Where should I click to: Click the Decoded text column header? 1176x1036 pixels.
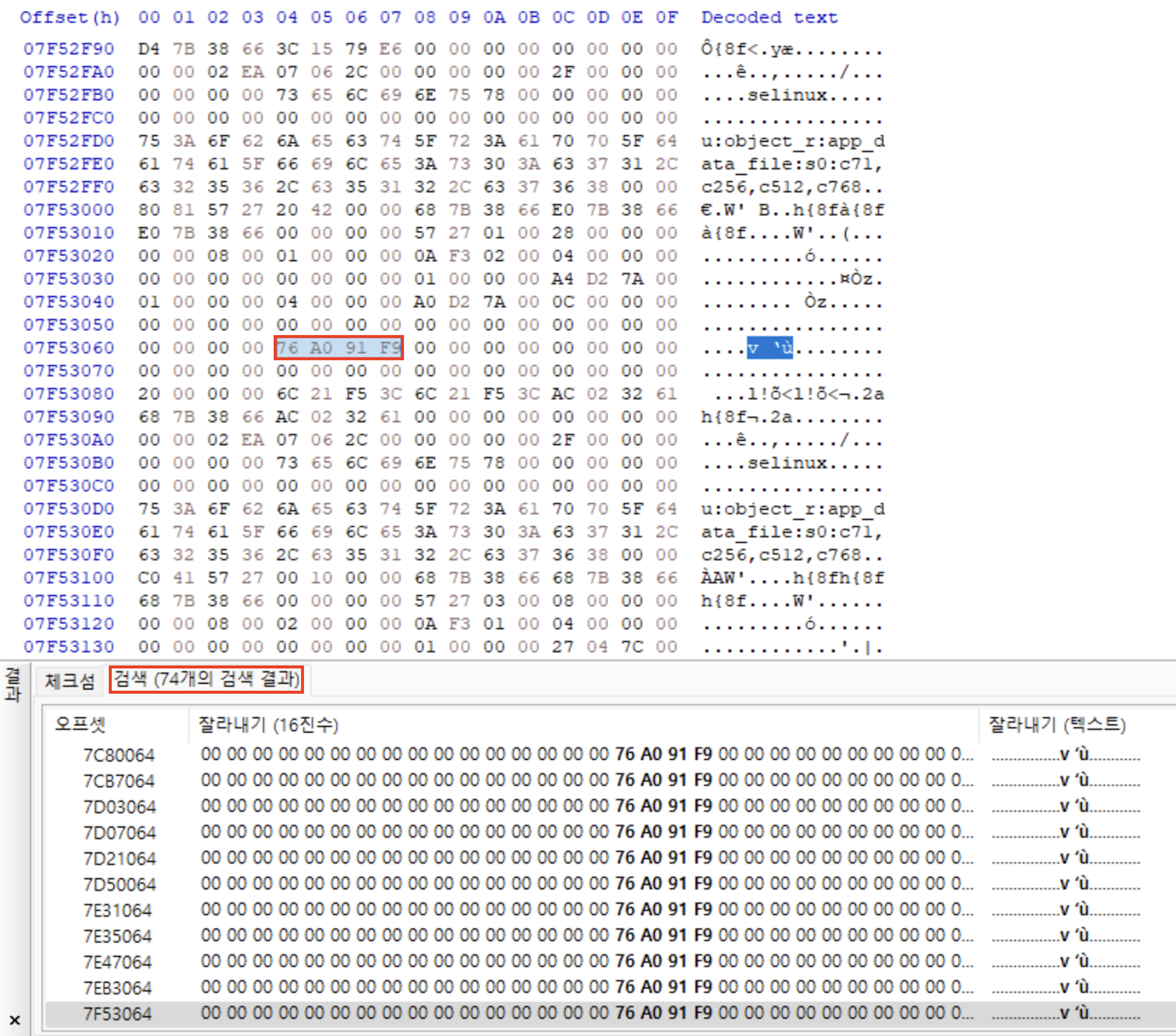point(769,18)
